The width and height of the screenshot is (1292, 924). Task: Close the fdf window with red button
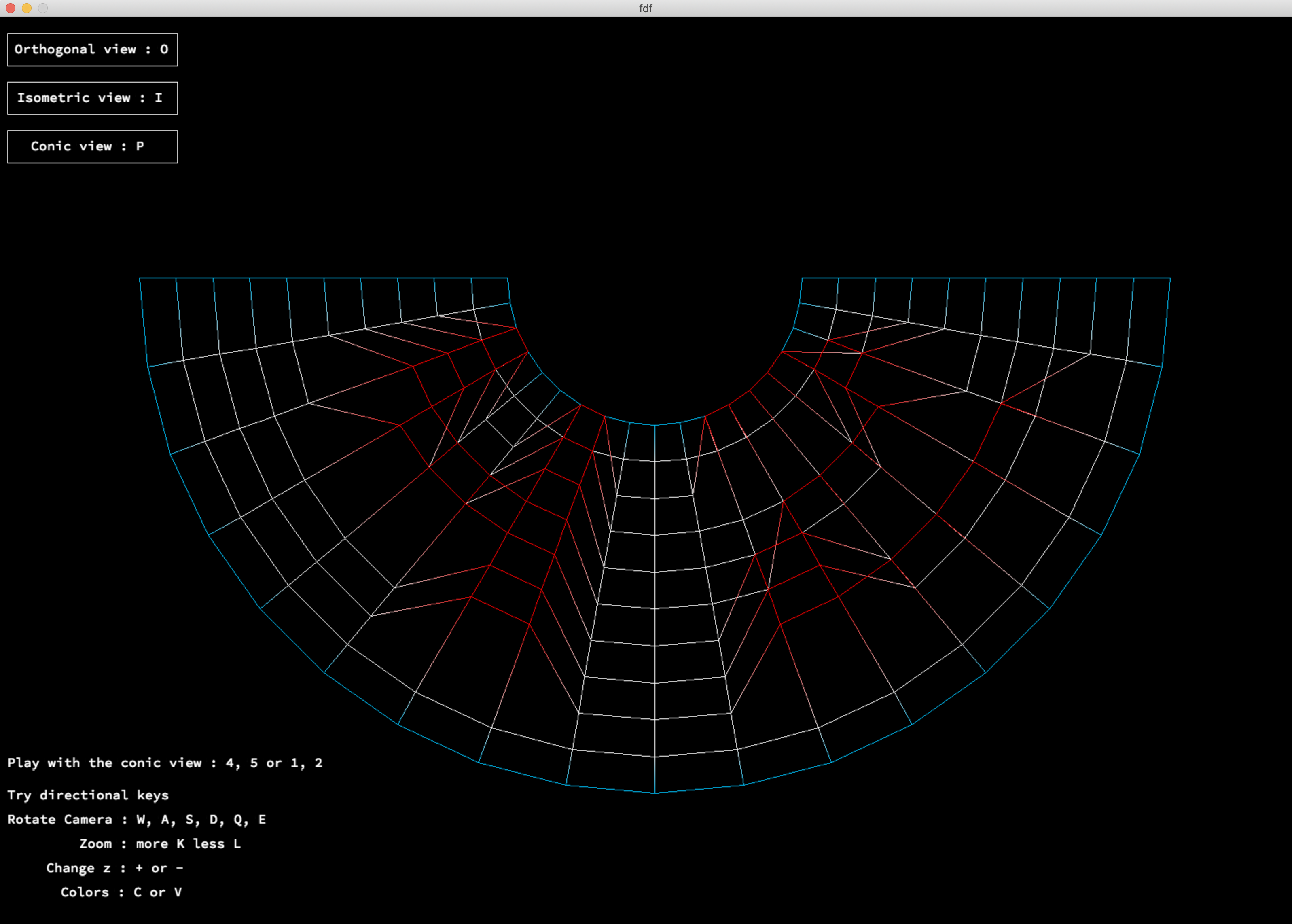(x=10, y=8)
